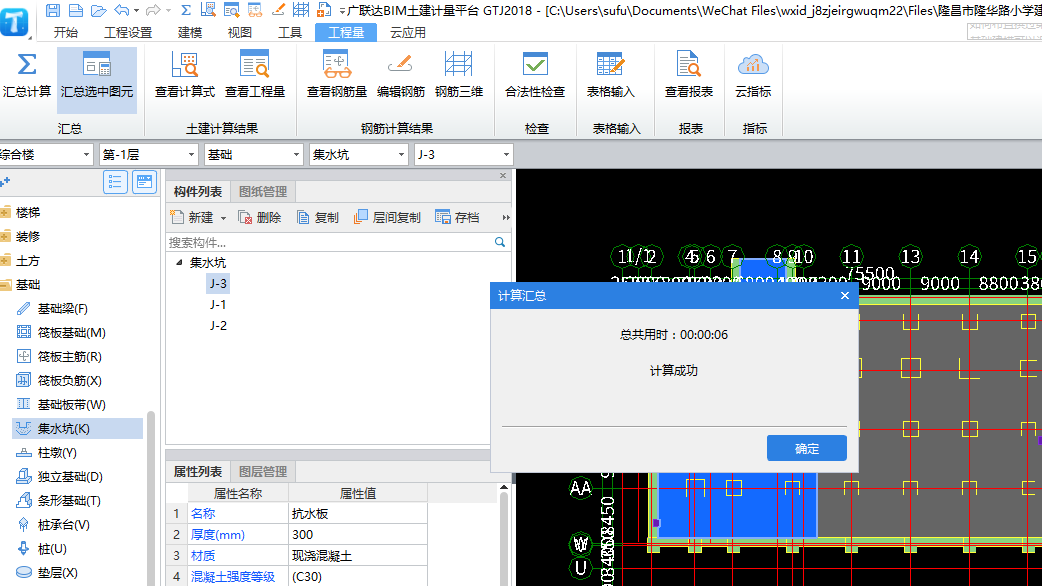
Task: Click the 新建 component icon
Action: point(177,217)
